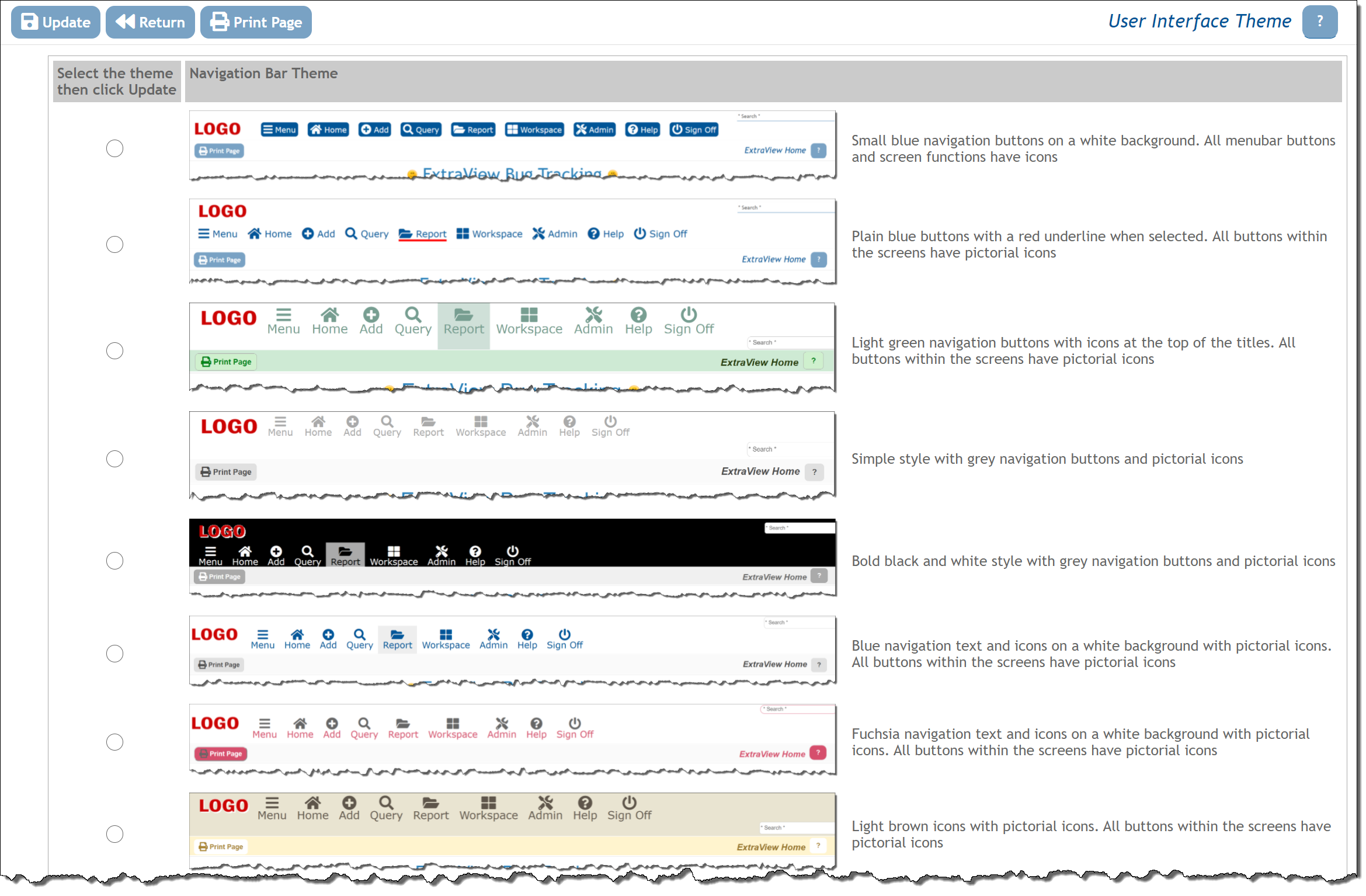Select the plain blue red-underline theme radio

tap(114, 244)
